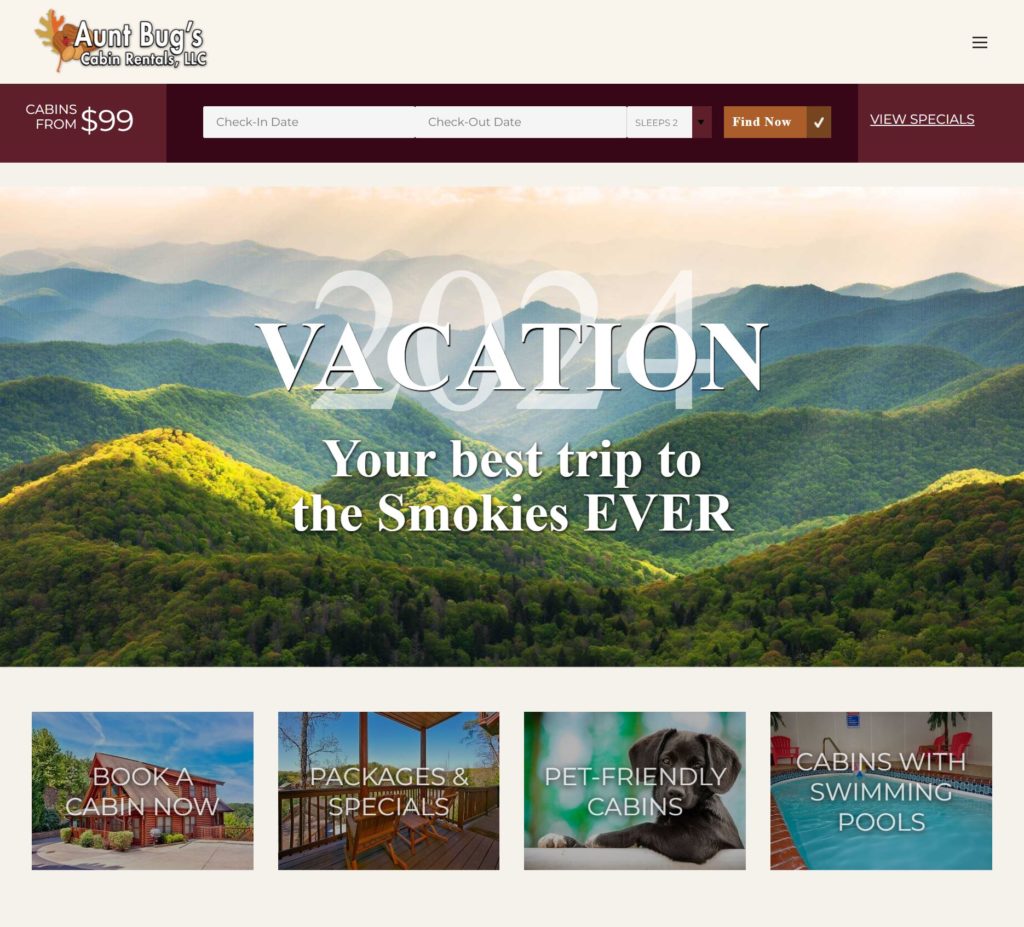Screen dimensions: 1024x927
Task: Click the Cabins From $99 banner
Action: click(x=83, y=123)
